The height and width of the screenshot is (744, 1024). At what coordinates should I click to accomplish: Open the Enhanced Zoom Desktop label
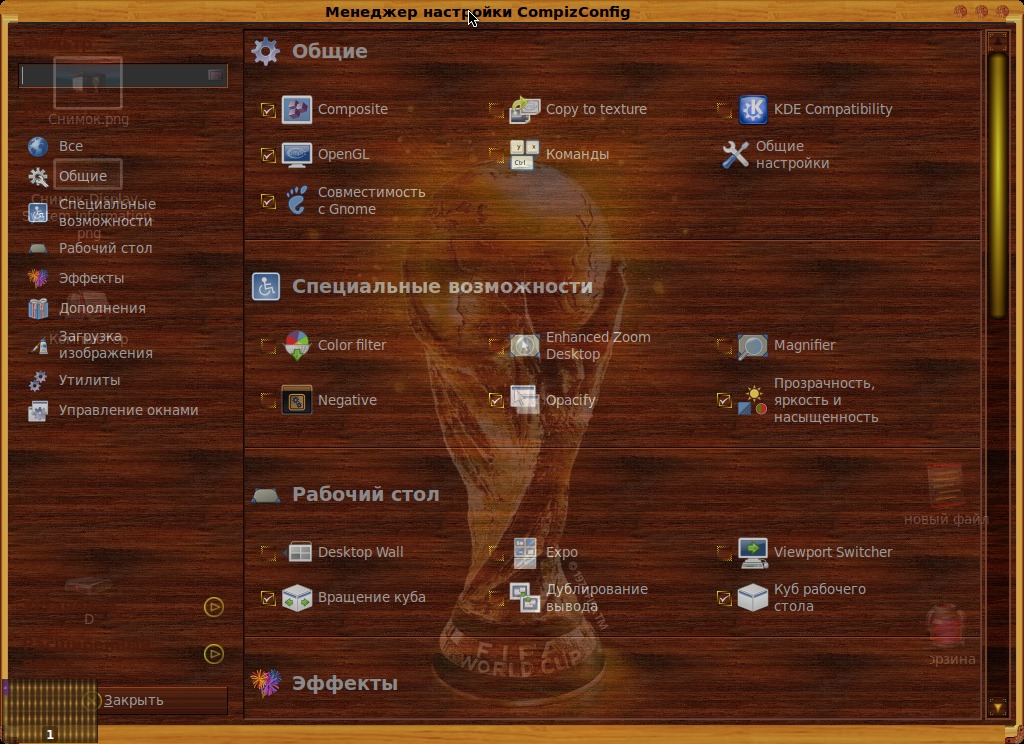[598, 346]
